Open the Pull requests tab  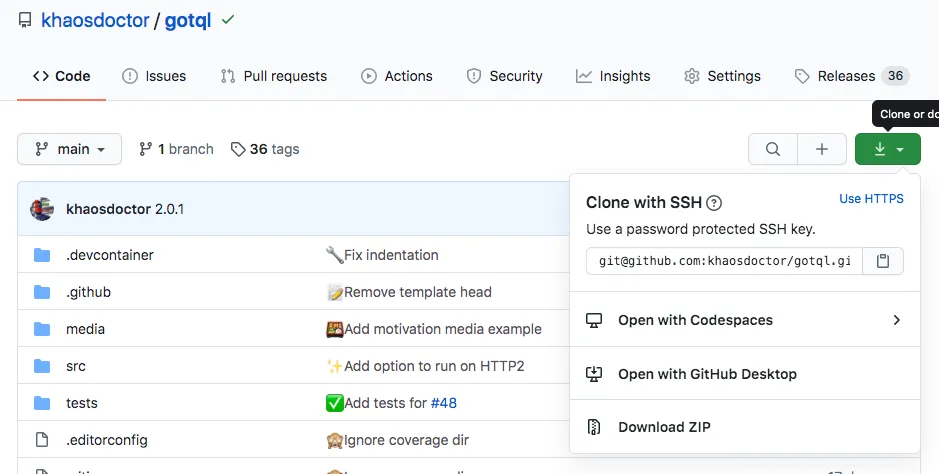click(x=274, y=76)
